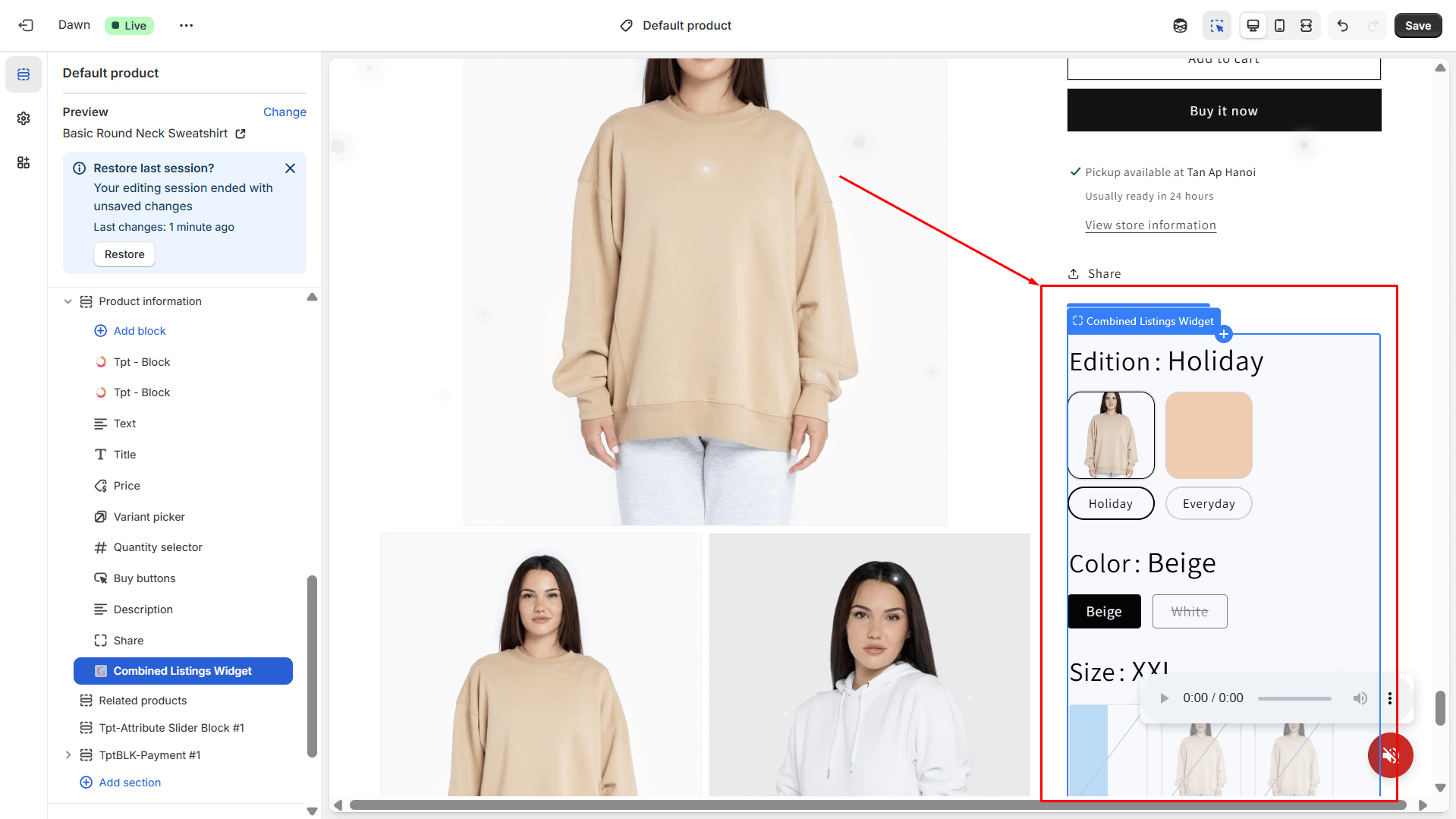The width and height of the screenshot is (1456, 819).
Task: Click the sidebar vertical scrollbar
Action: coord(312,666)
